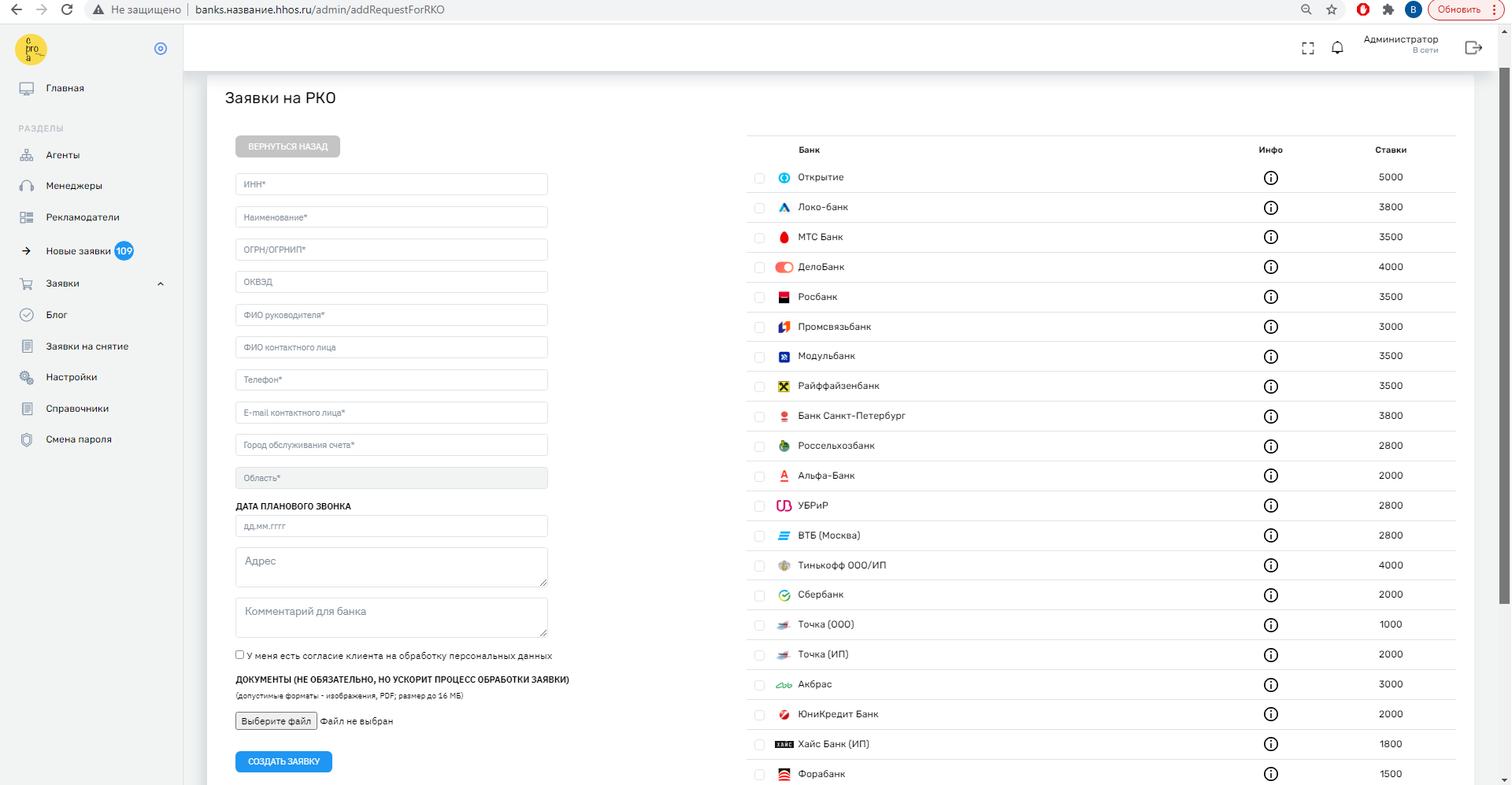Select the Сбербанк checkbox
Image resolution: width=1512 pixels, height=785 pixels.
(759, 596)
